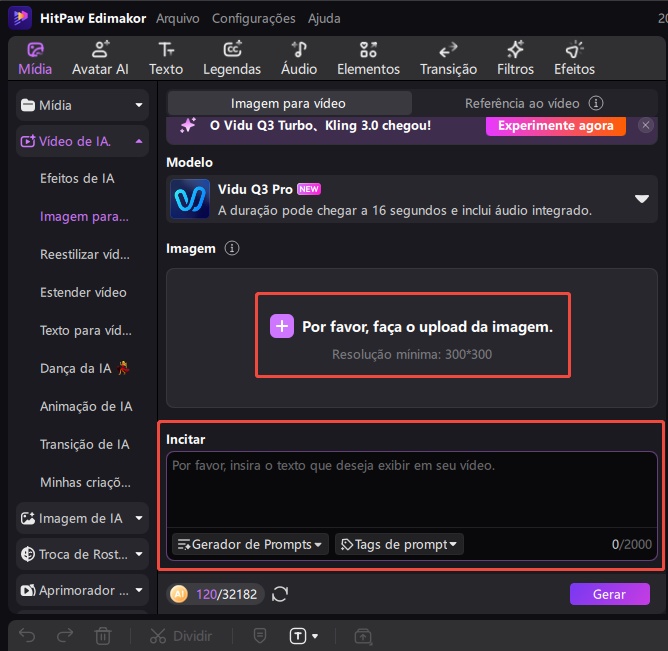
Task: Expand the Imagem de IA sidebar section
Action: point(138,518)
